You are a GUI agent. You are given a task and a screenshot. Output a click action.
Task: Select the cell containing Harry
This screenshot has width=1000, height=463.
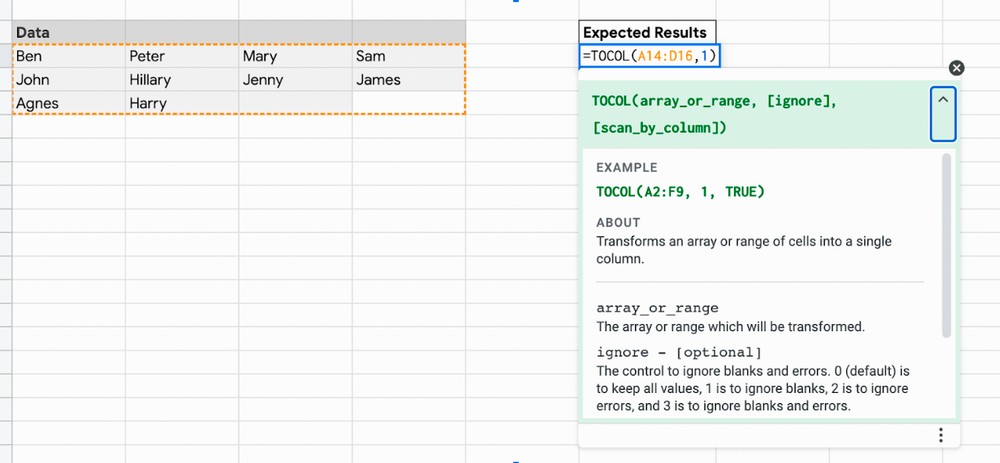[182, 103]
